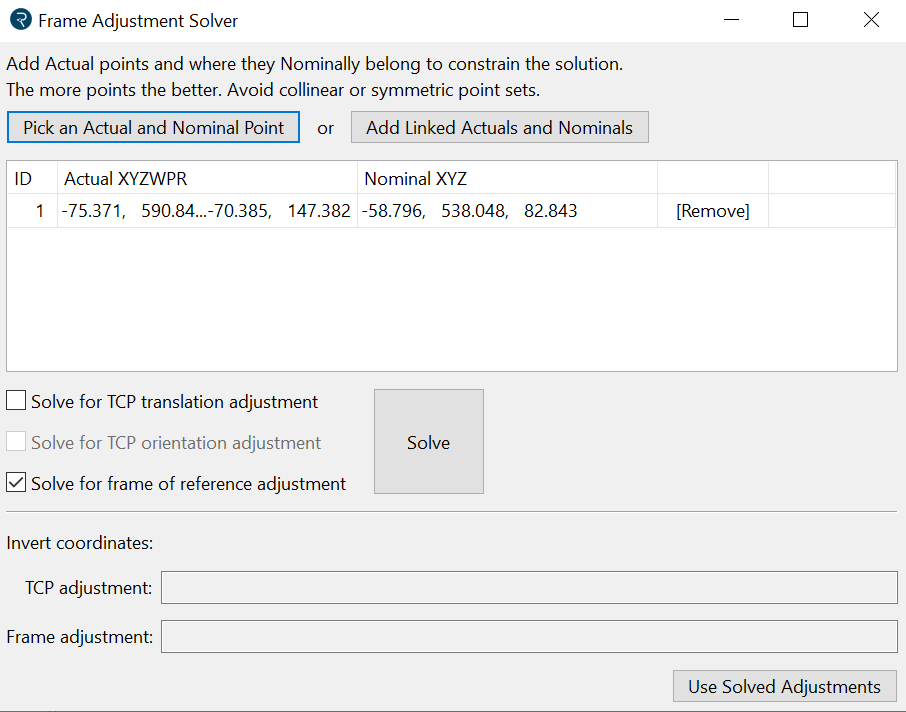906x712 pixels.
Task: Toggle Solve for TCP orientation adjustment
Action: click(17, 443)
